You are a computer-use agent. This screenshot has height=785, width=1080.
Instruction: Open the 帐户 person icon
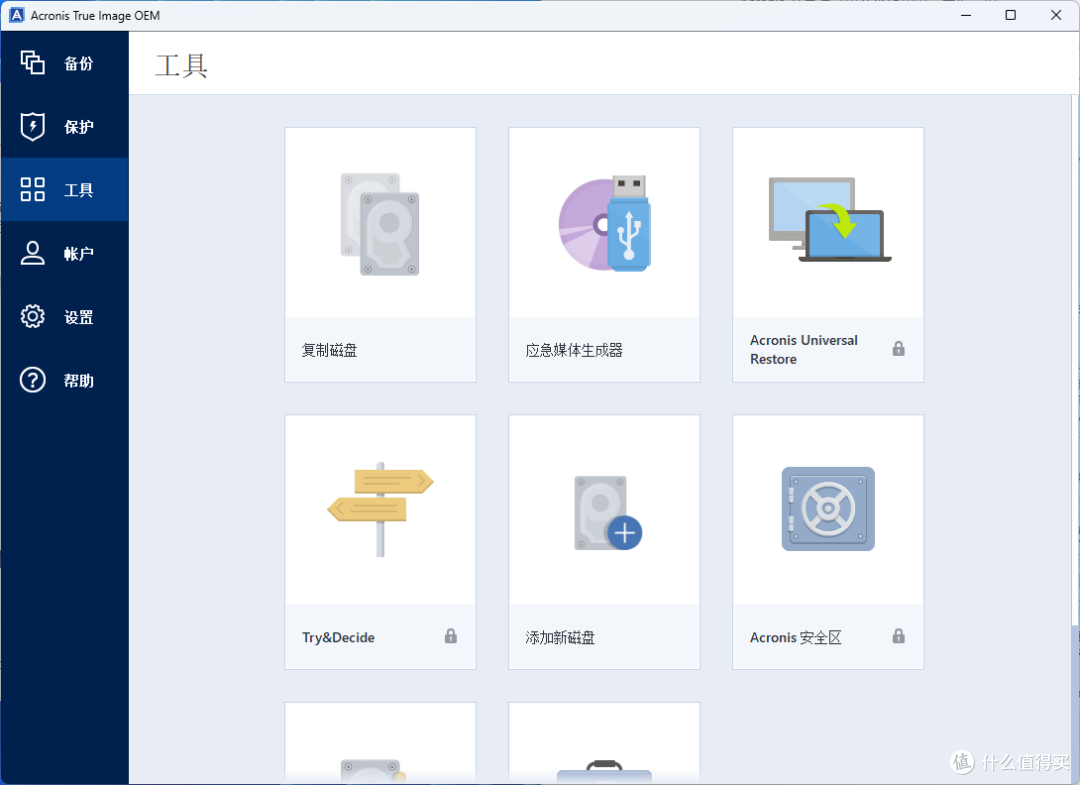click(32, 253)
